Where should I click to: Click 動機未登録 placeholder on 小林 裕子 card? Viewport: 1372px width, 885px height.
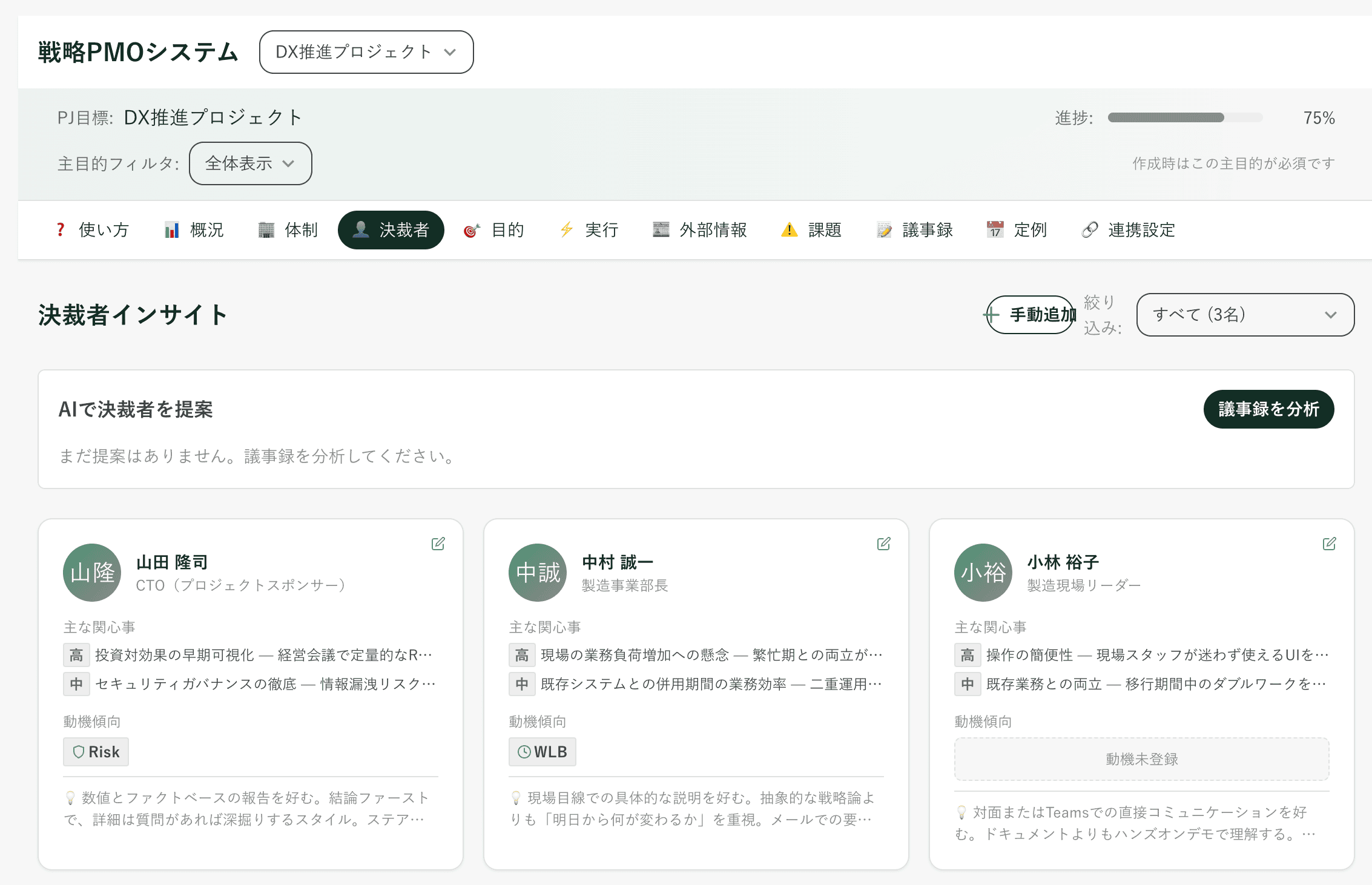(1141, 759)
